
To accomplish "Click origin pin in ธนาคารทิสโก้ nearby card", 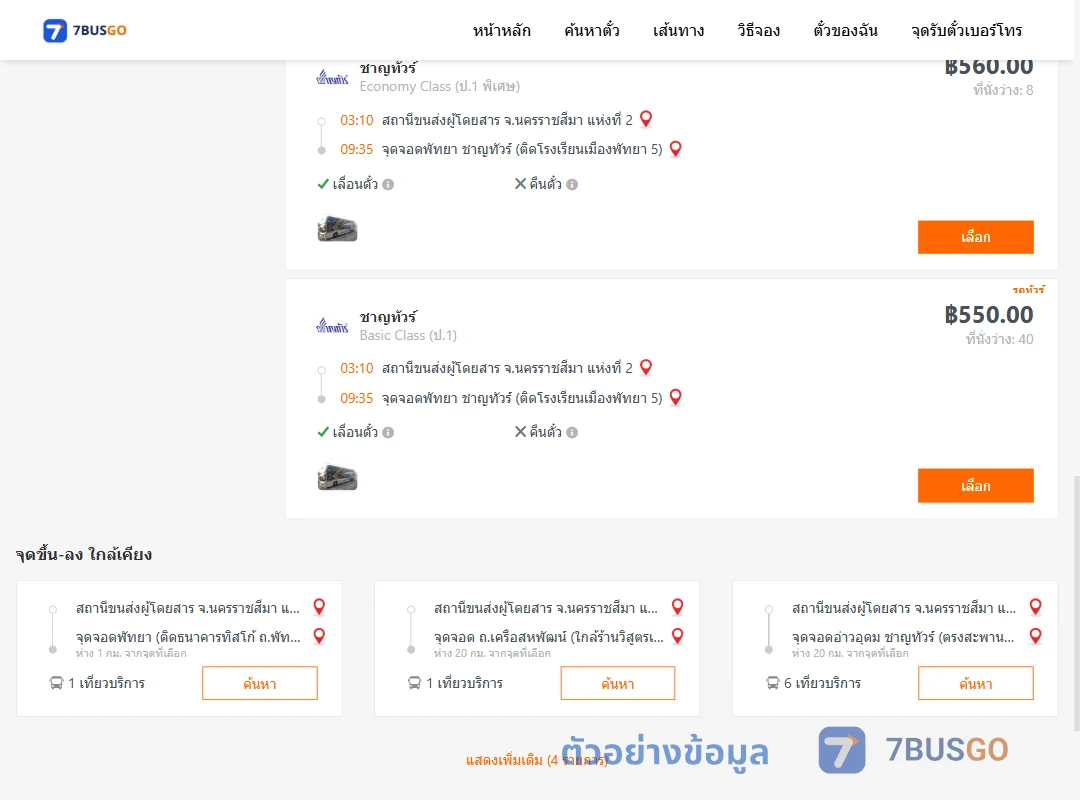I will coord(319,607).
